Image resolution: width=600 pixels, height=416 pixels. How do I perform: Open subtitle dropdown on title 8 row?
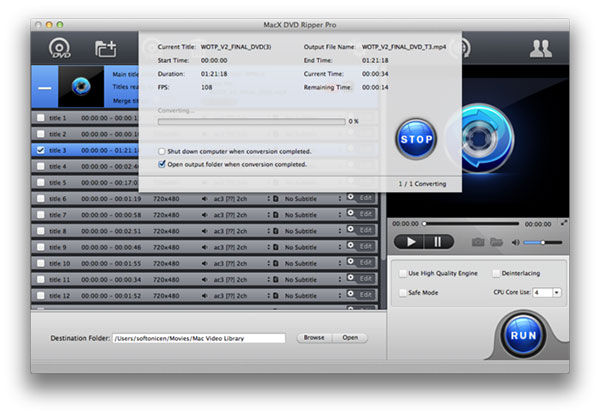pos(339,231)
